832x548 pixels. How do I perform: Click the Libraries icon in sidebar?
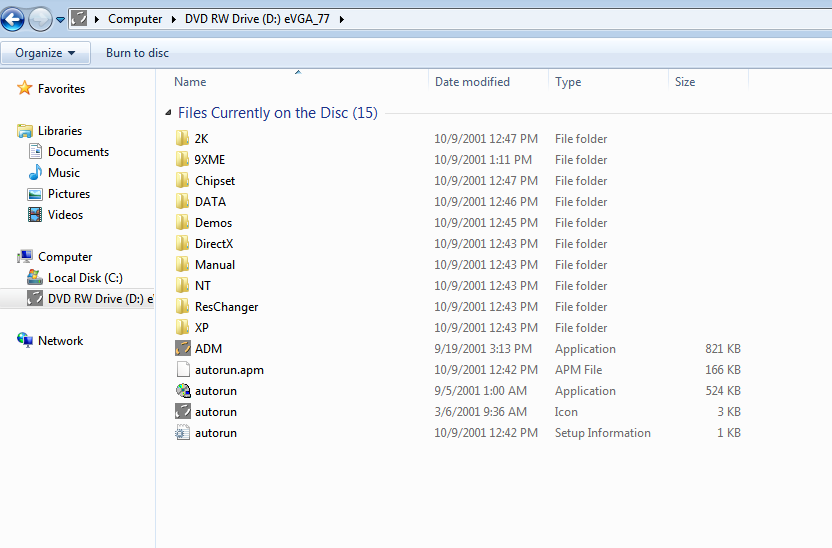(24, 131)
